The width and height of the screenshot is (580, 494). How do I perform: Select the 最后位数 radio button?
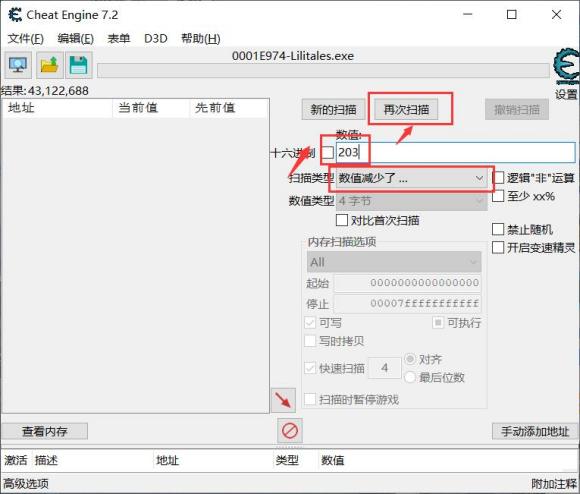[410, 378]
